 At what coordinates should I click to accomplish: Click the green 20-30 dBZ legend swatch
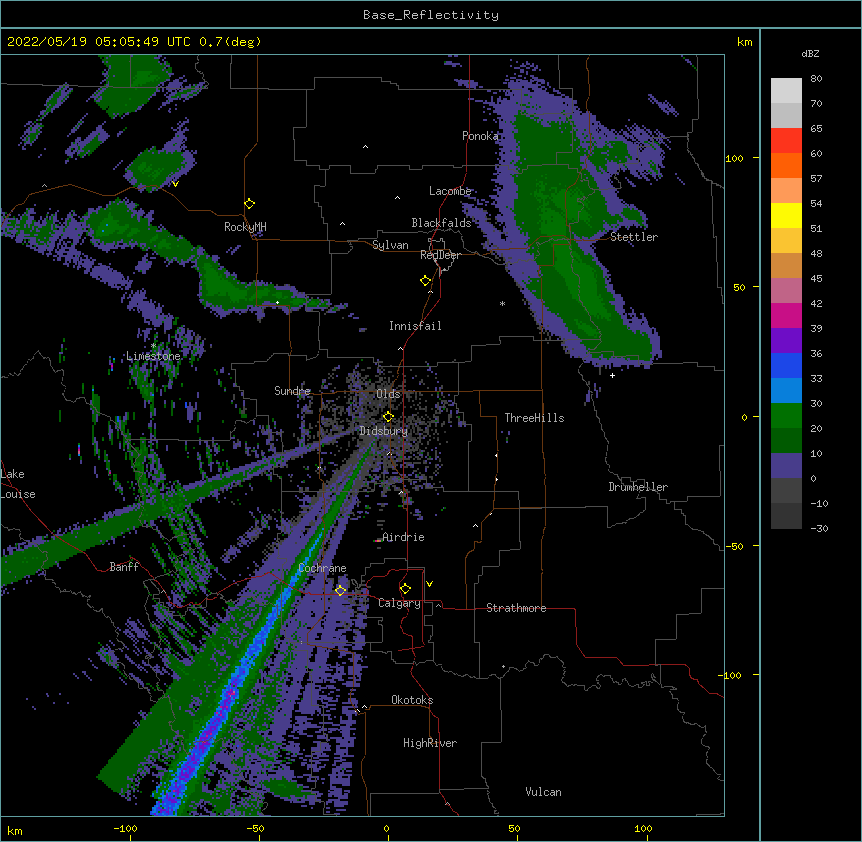pyautogui.click(x=786, y=416)
